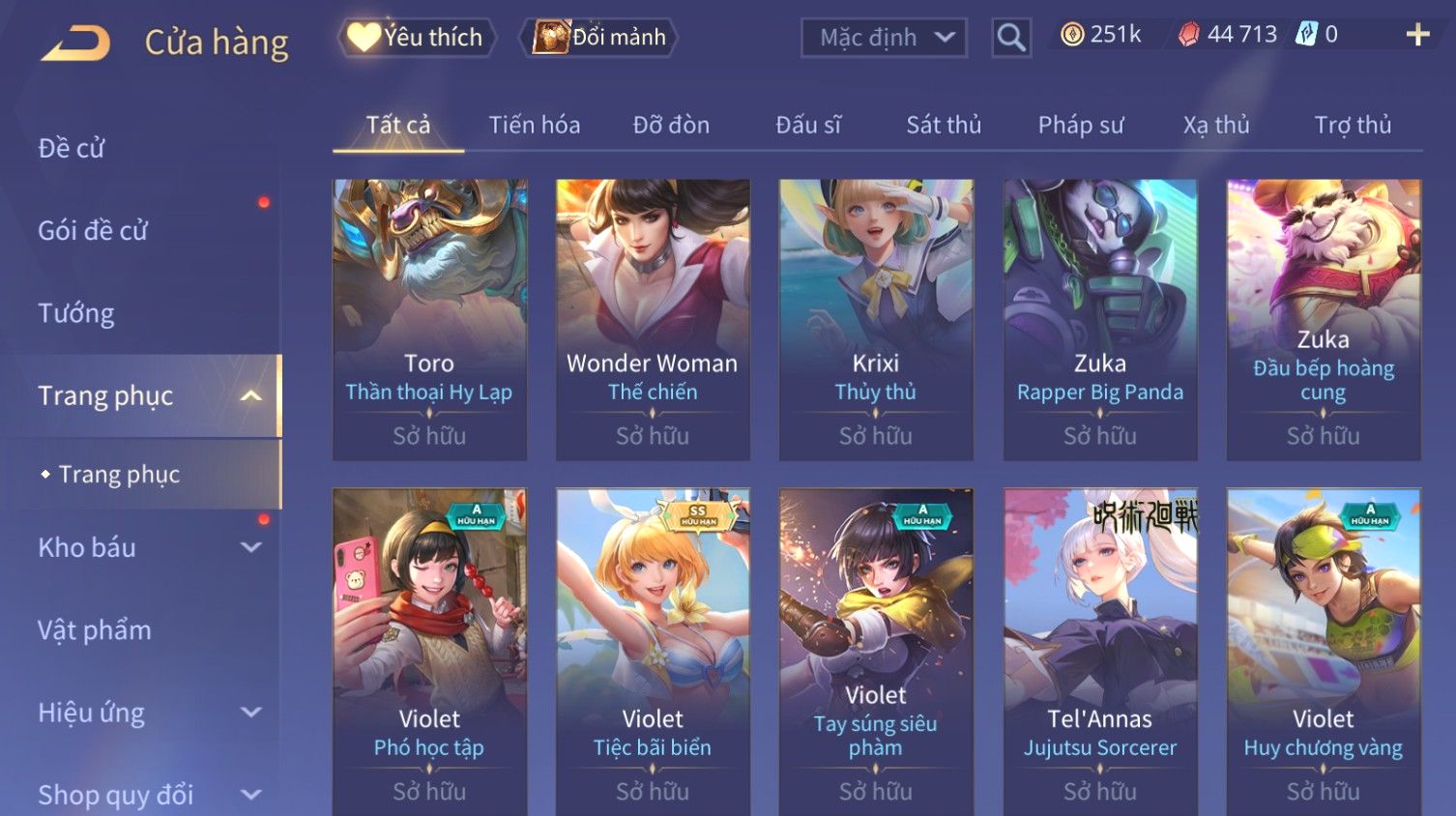
Task: Tap the red ruby currency icon
Action: click(1189, 35)
